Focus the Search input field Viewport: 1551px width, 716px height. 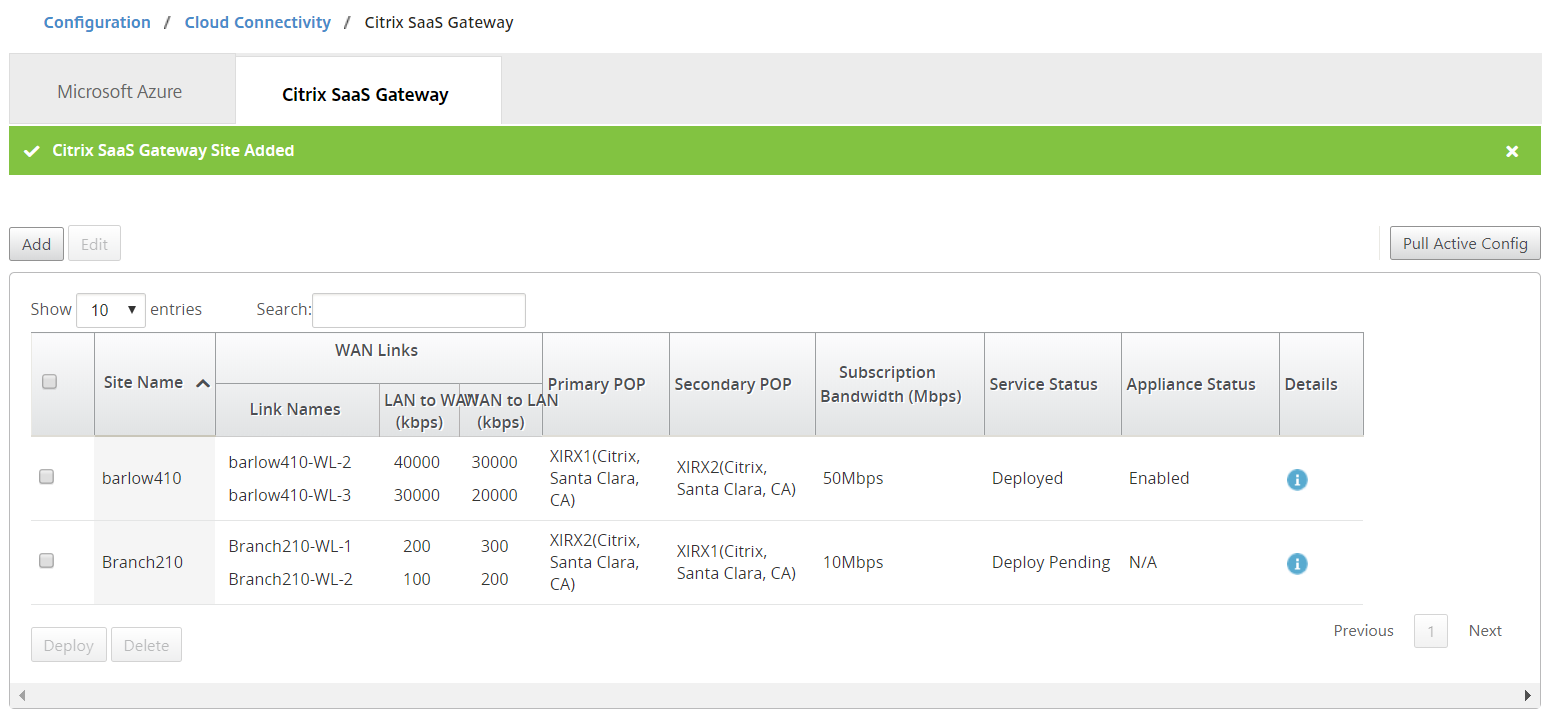pyautogui.click(x=419, y=310)
